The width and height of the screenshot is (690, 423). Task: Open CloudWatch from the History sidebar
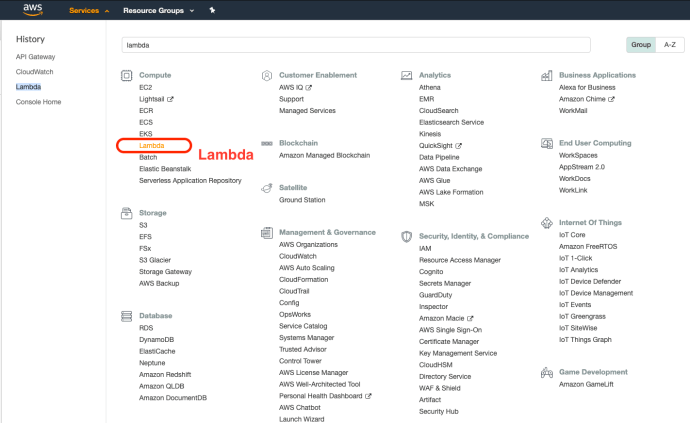(x=35, y=72)
